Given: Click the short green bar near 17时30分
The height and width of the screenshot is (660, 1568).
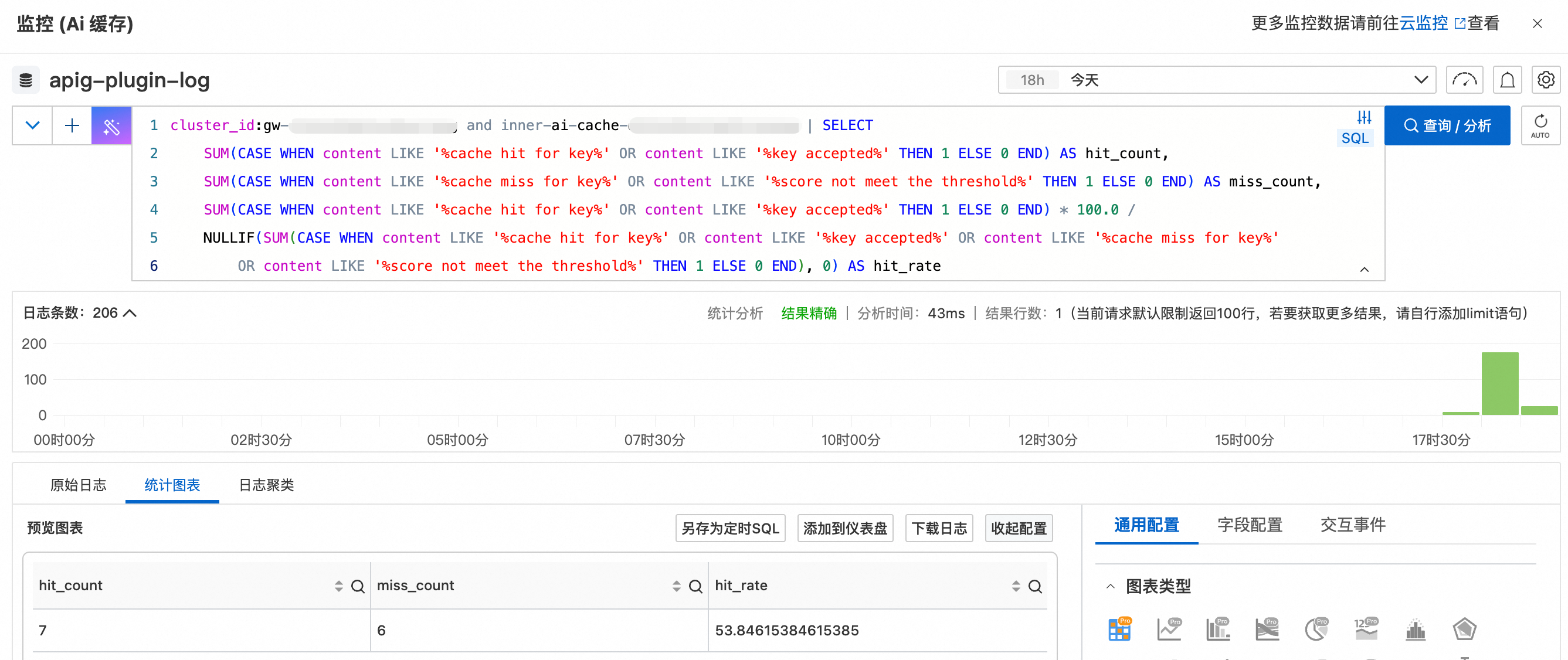Looking at the screenshot, I should pyautogui.click(x=1460, y=414).
